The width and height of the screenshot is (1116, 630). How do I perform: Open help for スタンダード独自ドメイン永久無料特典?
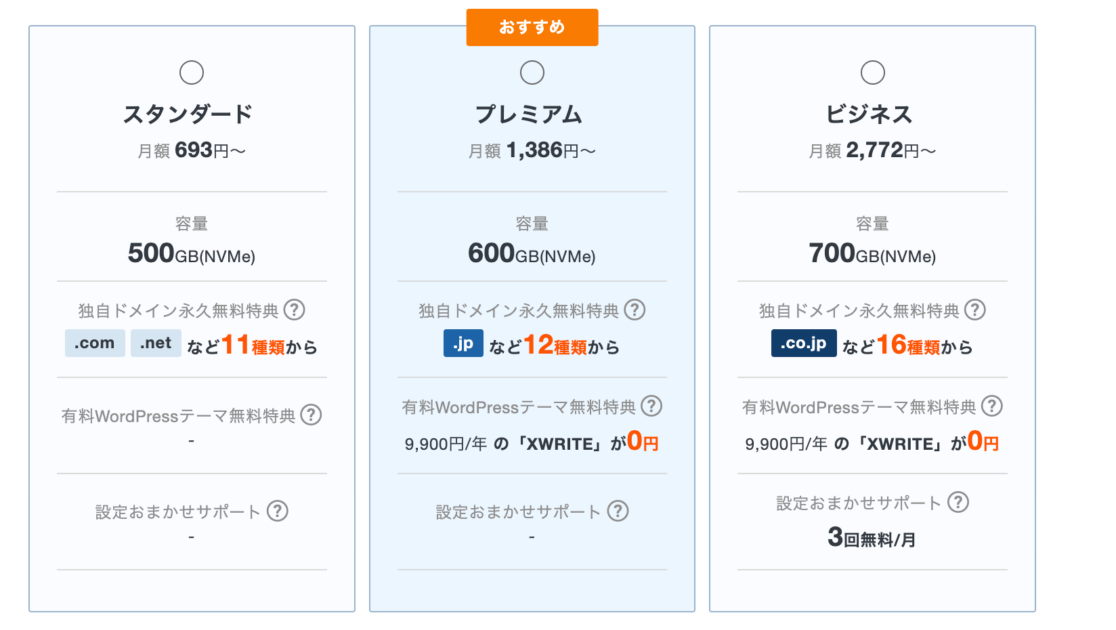[294, 310]
